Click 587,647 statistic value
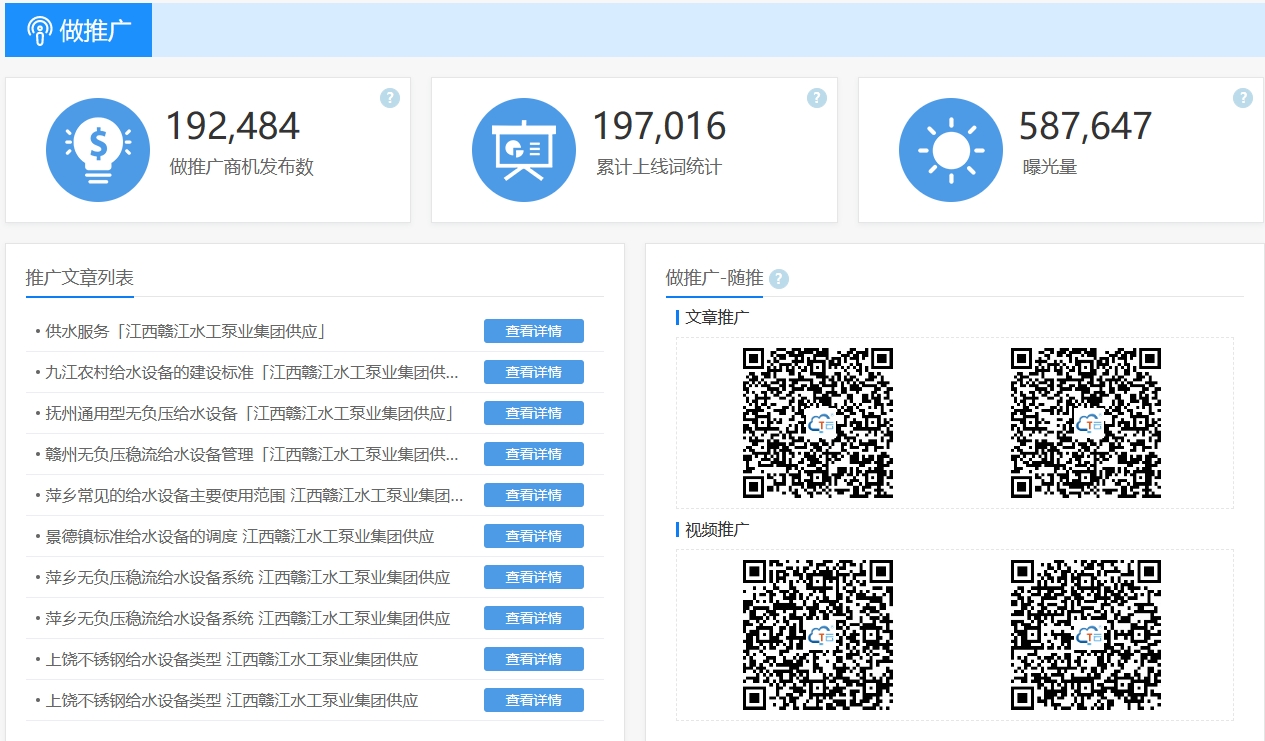Image resolution: width=1265 pixels, height=741 pixels. click(x=1086, y=126)
